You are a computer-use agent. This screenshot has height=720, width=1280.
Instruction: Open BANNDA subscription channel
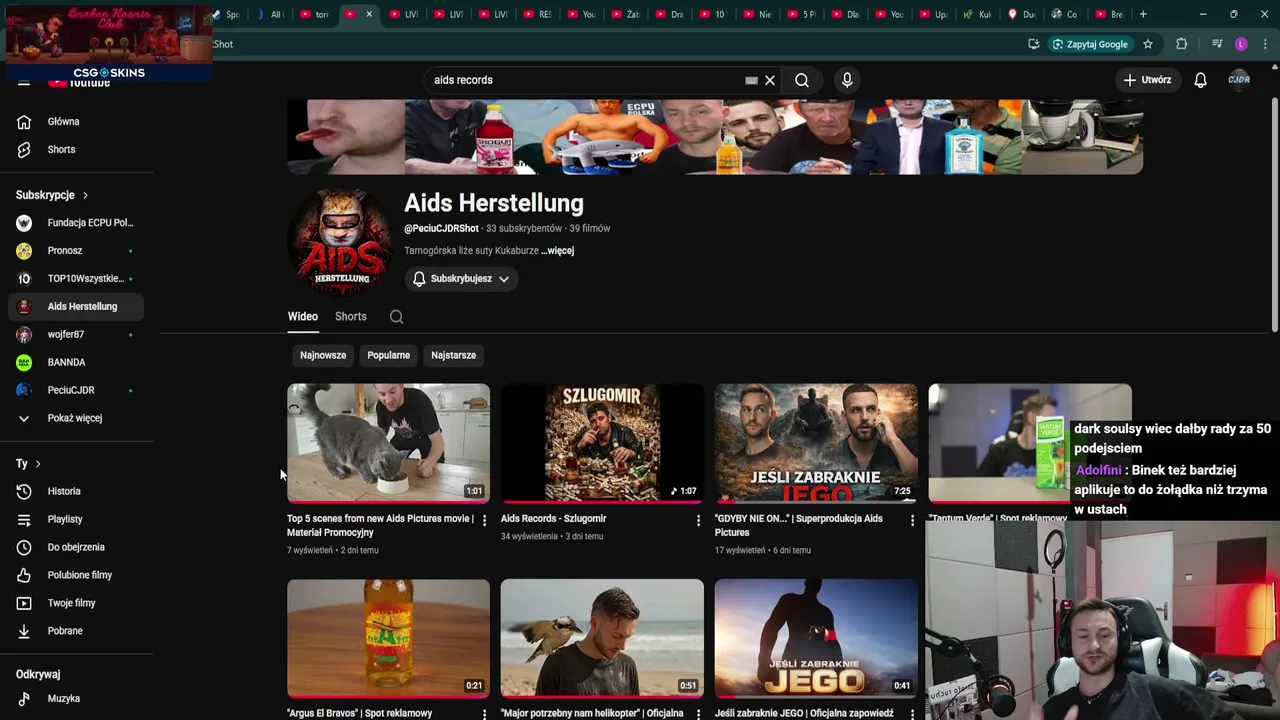[75, 363]
